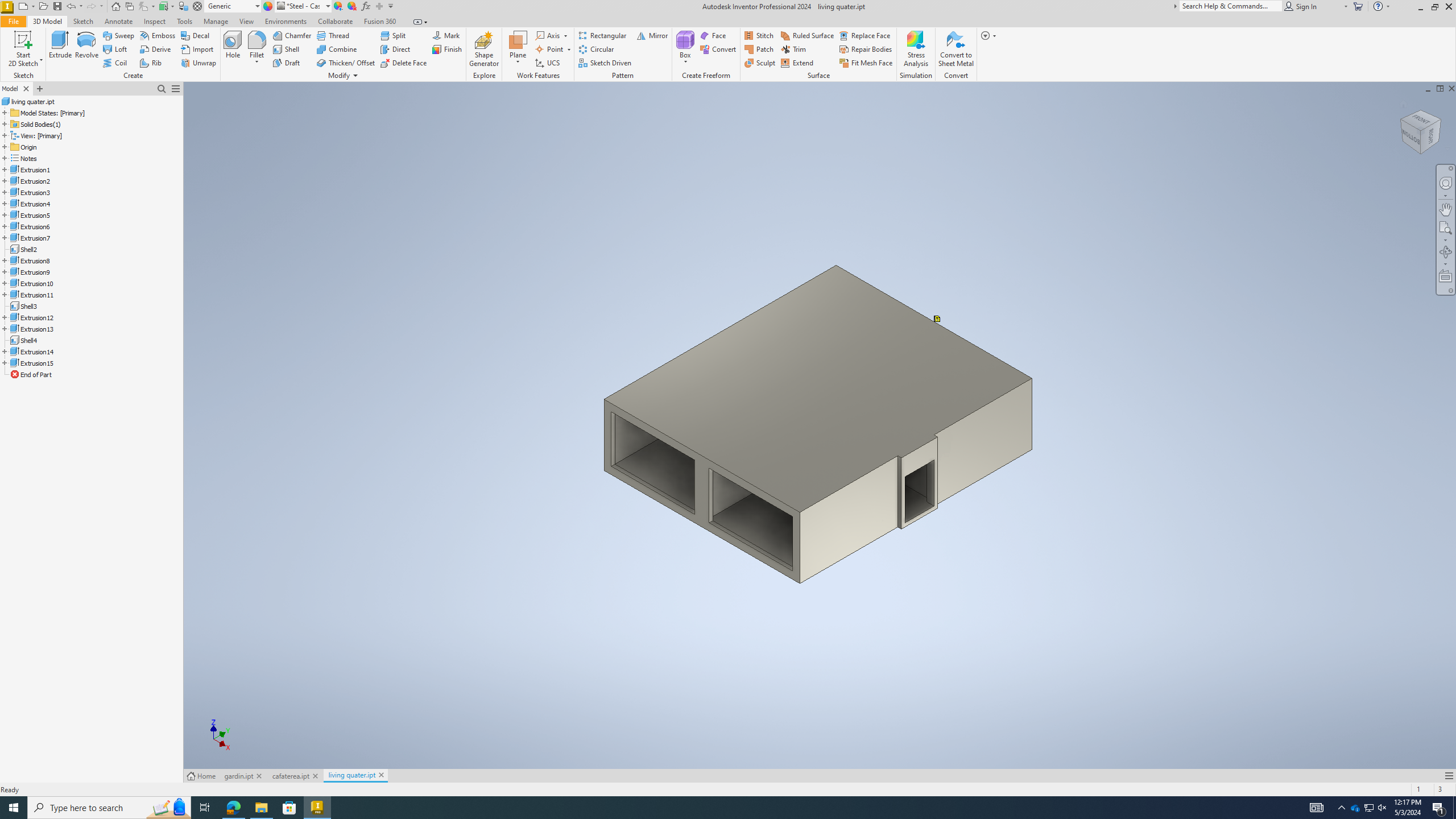Click Sign In

(1301, 6)
